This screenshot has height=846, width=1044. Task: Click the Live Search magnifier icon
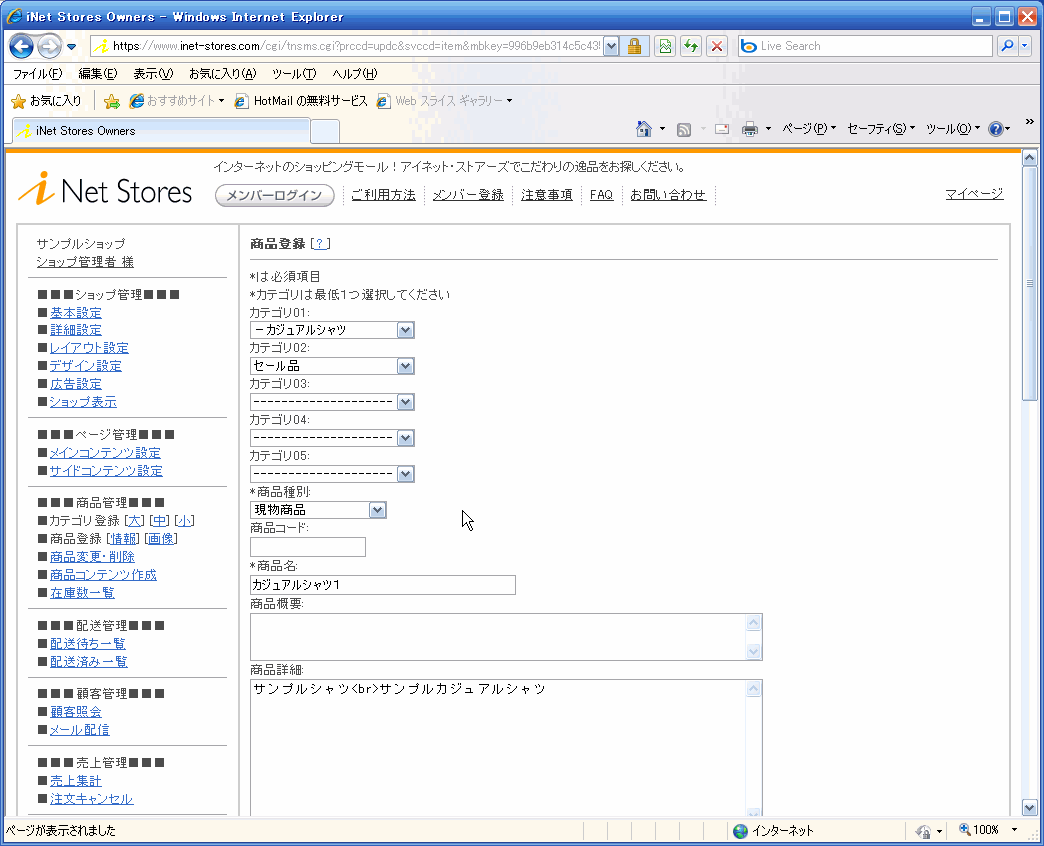pos(1006,46)
